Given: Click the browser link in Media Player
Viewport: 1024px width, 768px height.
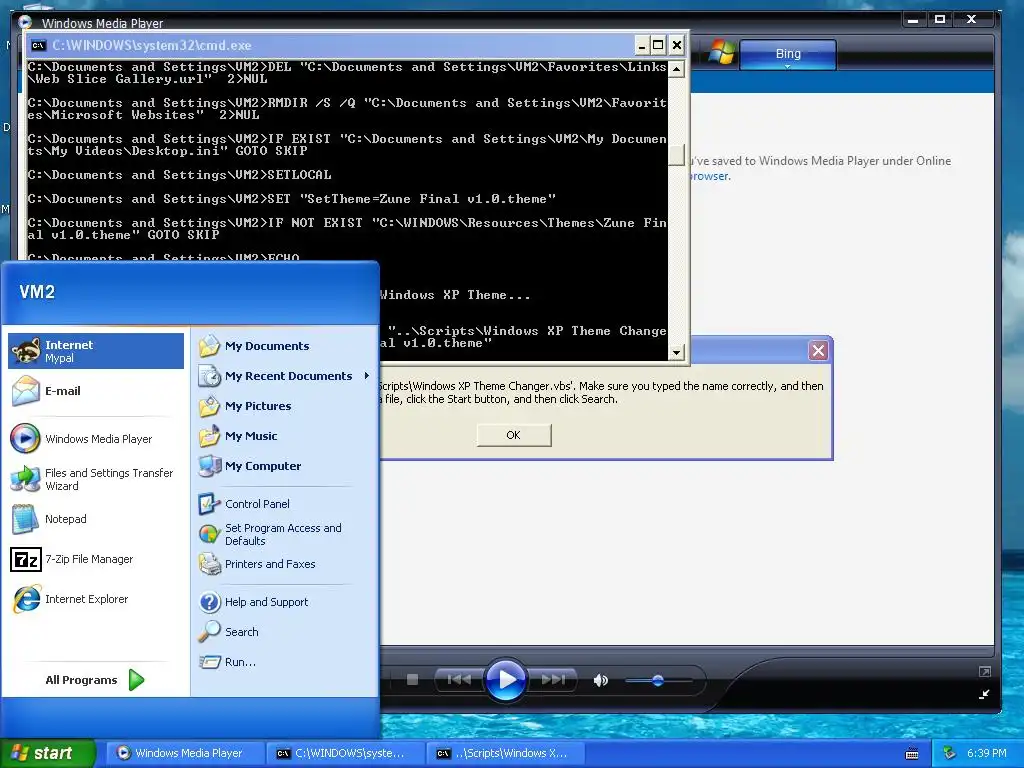Looking at the screenshot, I should tap(710, 176).
